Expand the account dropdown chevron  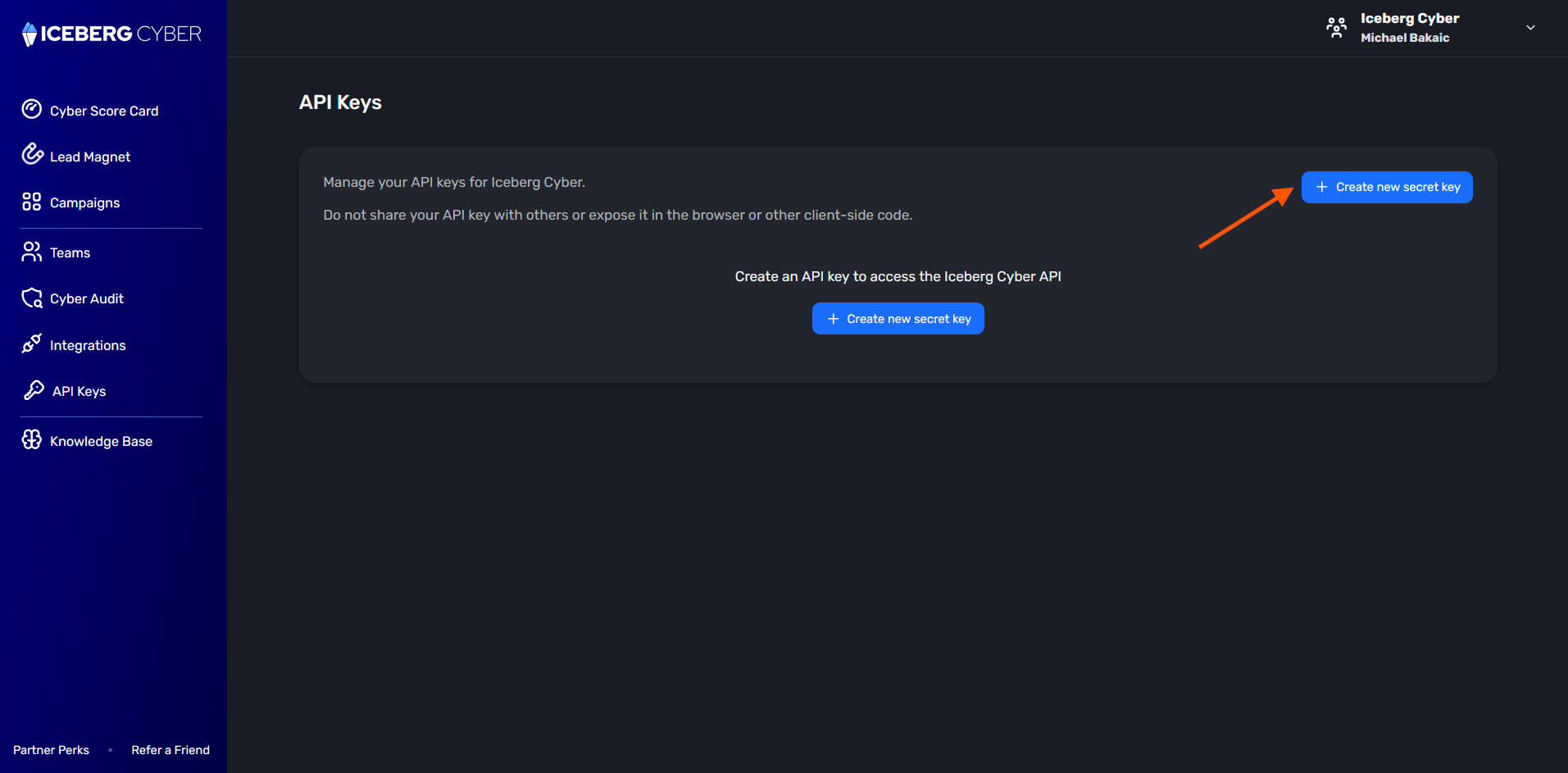[1530, 28]
